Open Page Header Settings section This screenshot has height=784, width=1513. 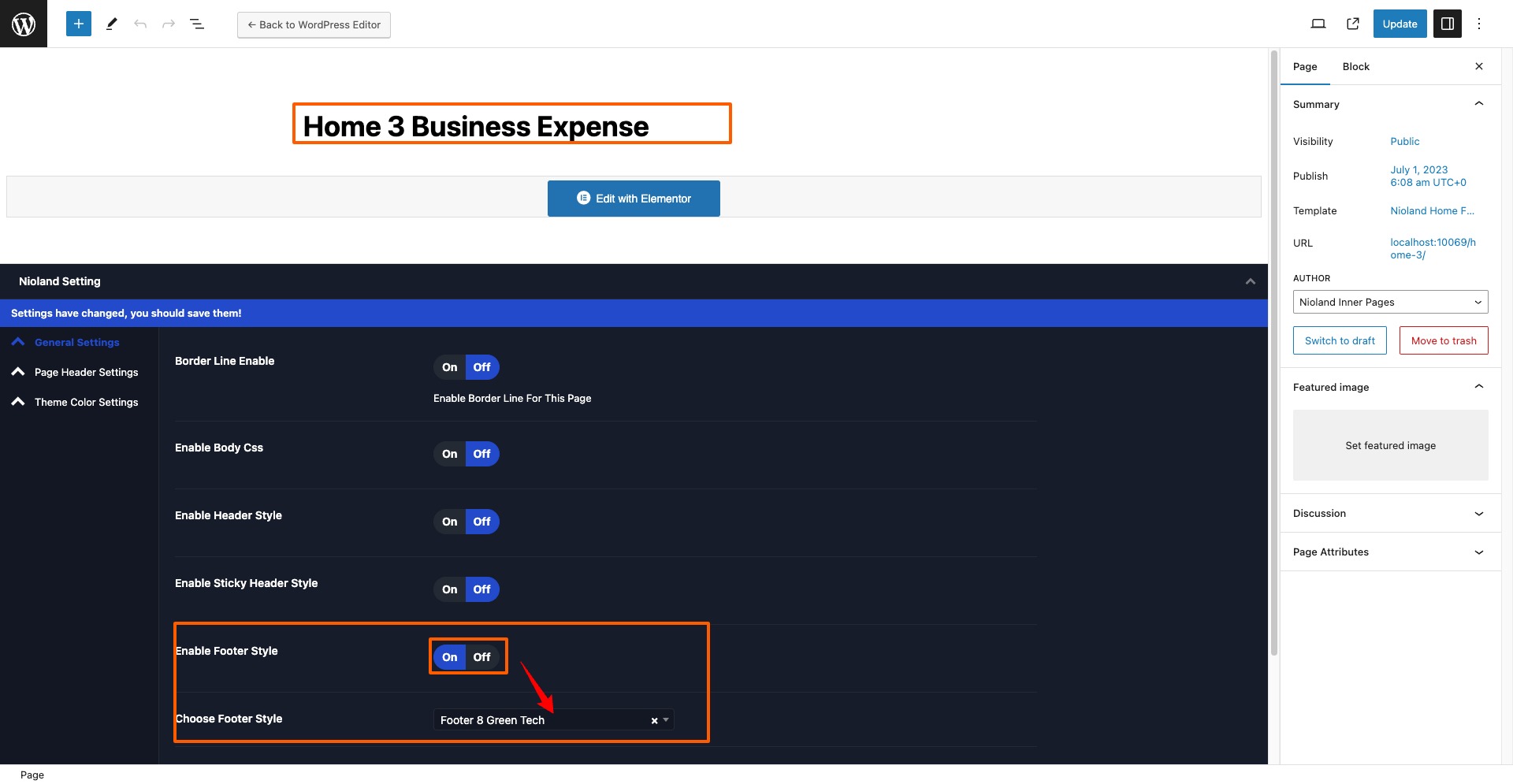click(86, 372)
